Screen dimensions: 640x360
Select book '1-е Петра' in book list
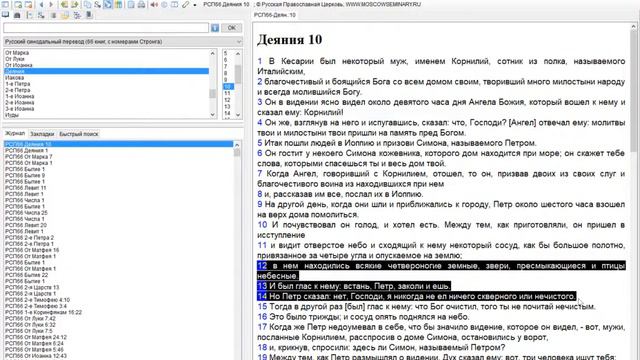pos(106,84)
